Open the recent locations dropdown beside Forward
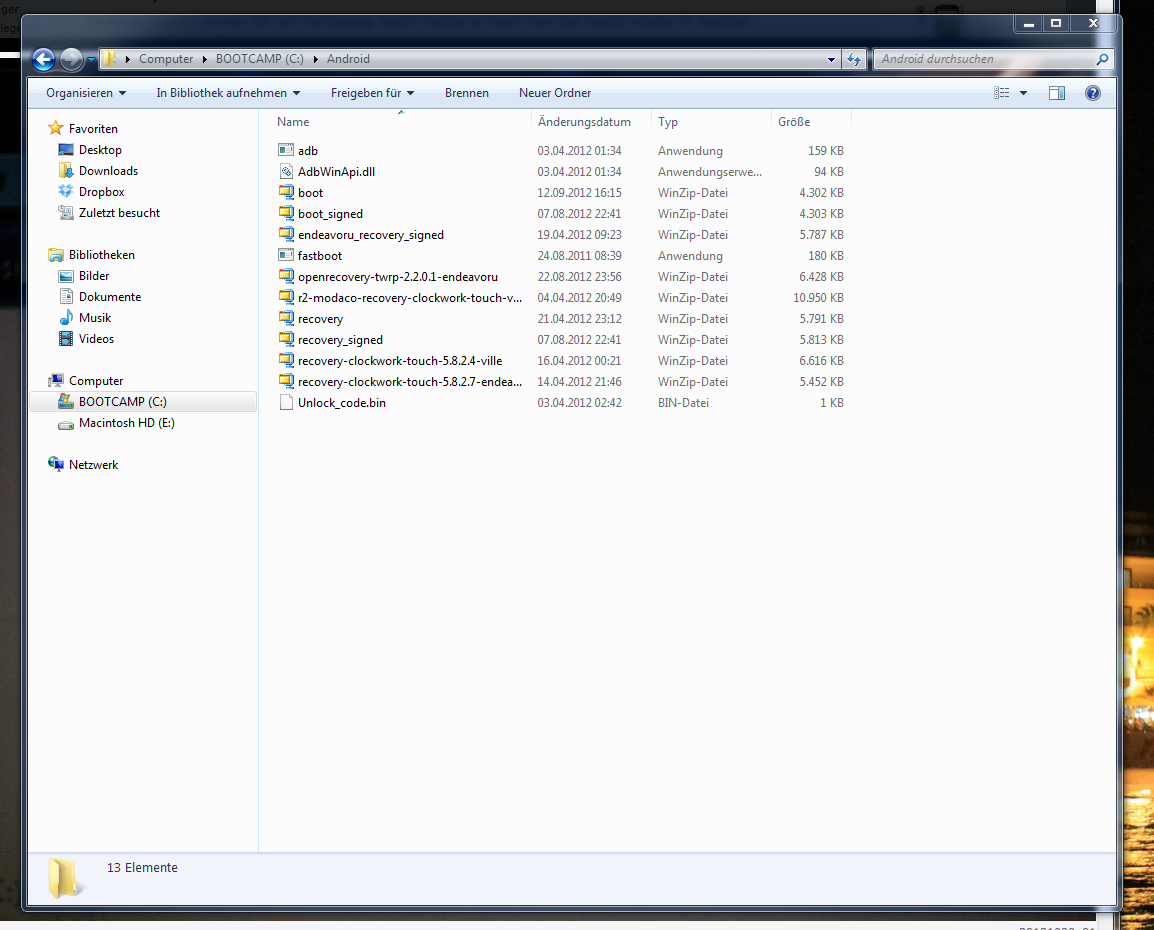This screenshot has height=930, width=1154. click(91, 59)
